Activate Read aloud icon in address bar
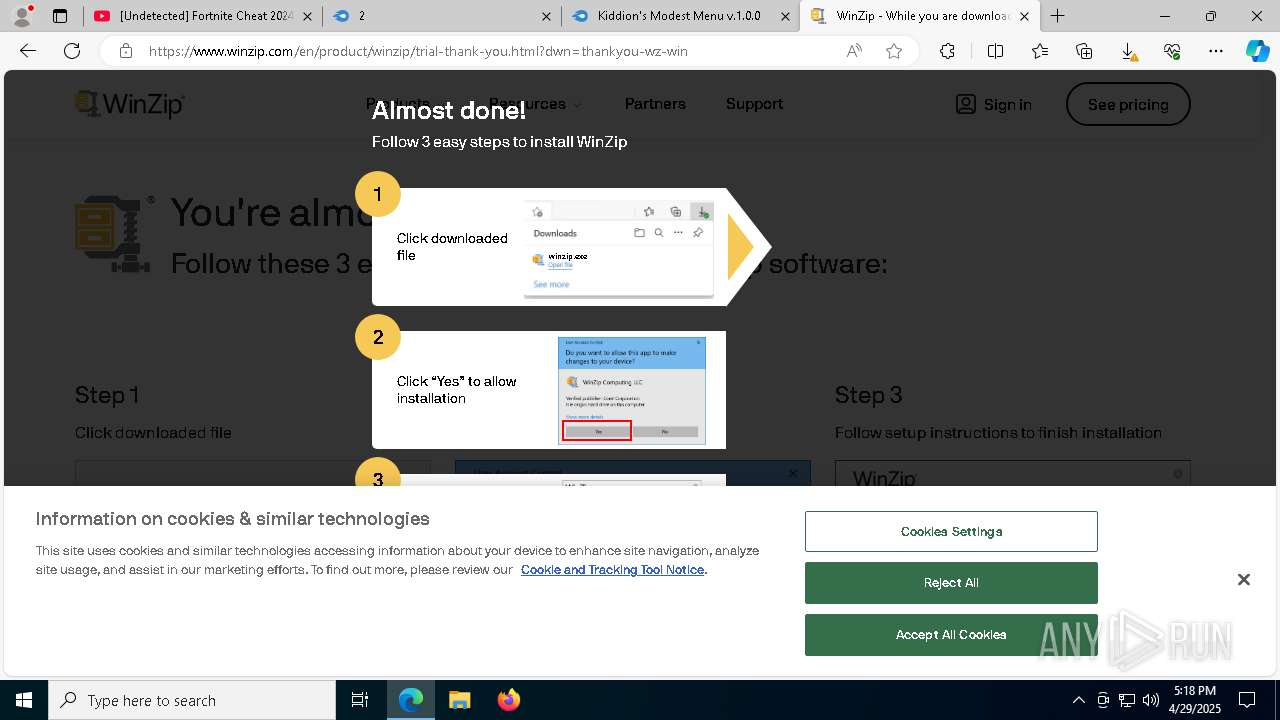 [854, 51]
